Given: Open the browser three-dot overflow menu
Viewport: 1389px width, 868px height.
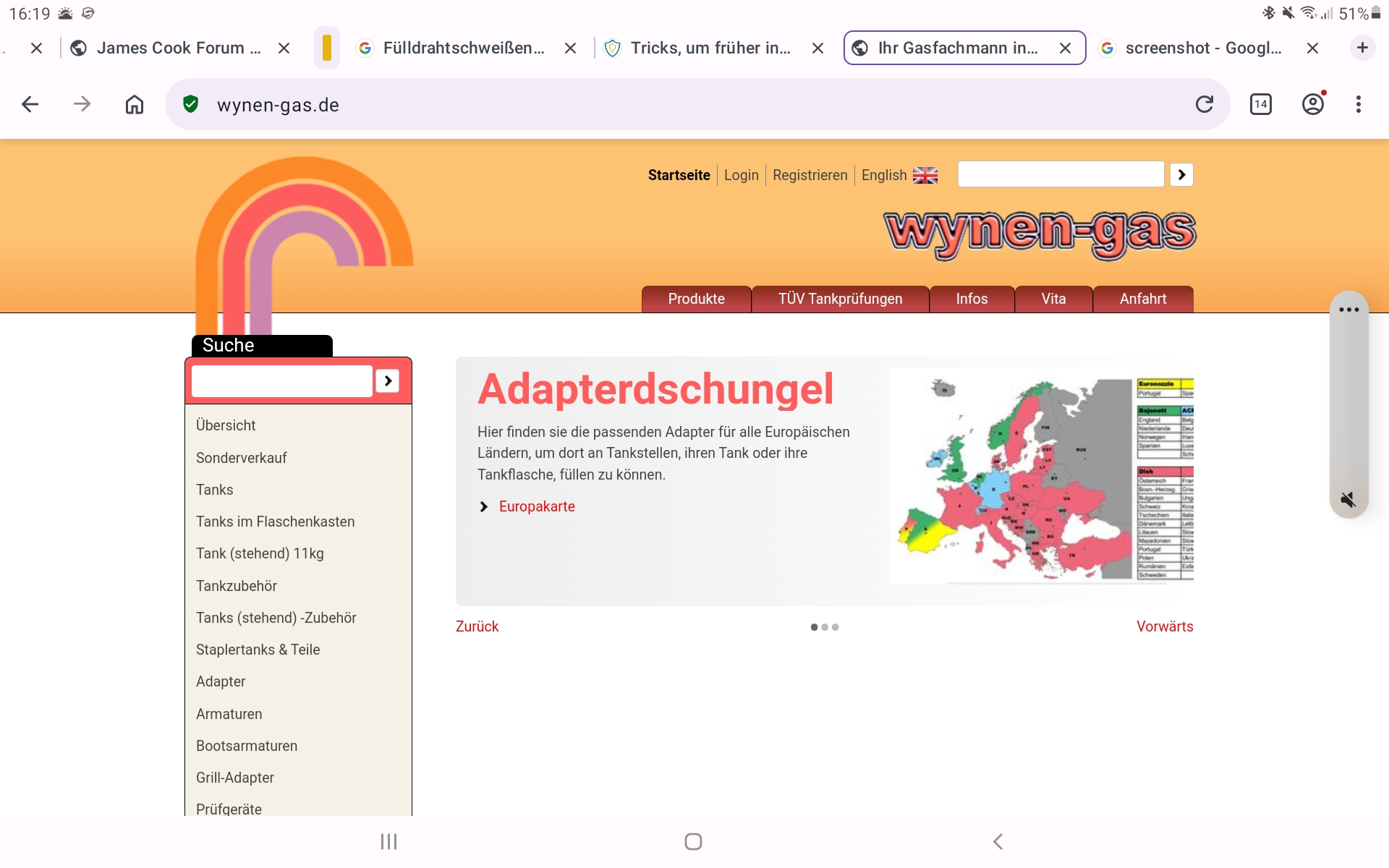Looking at the screenshot, I should (1358, 104).
